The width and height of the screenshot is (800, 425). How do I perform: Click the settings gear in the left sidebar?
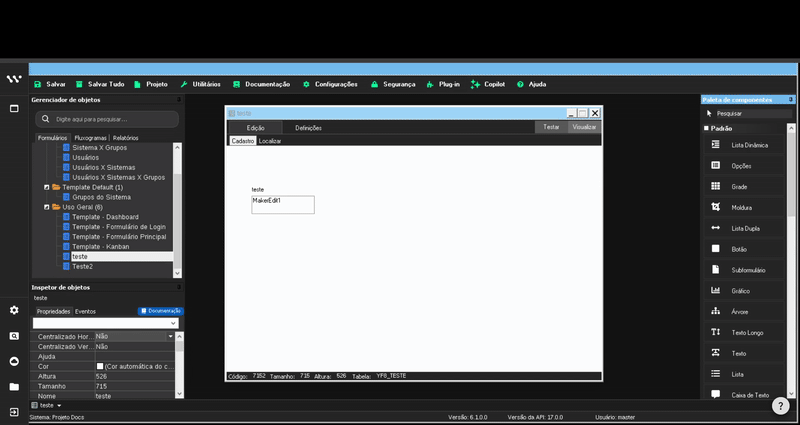14,310
